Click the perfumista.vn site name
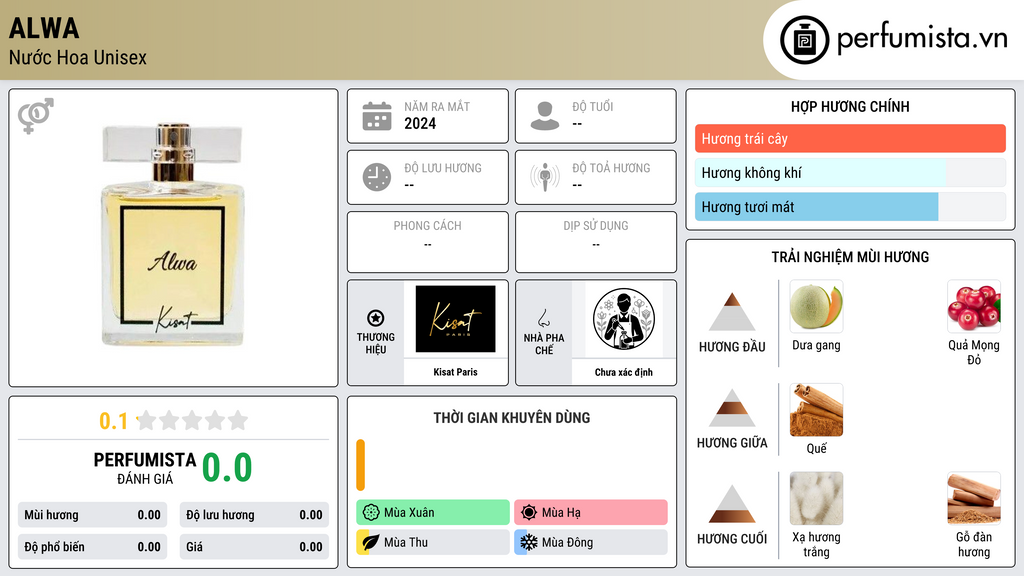Image resolution: width=1024 pixels, height=576 pixels. 922,38
